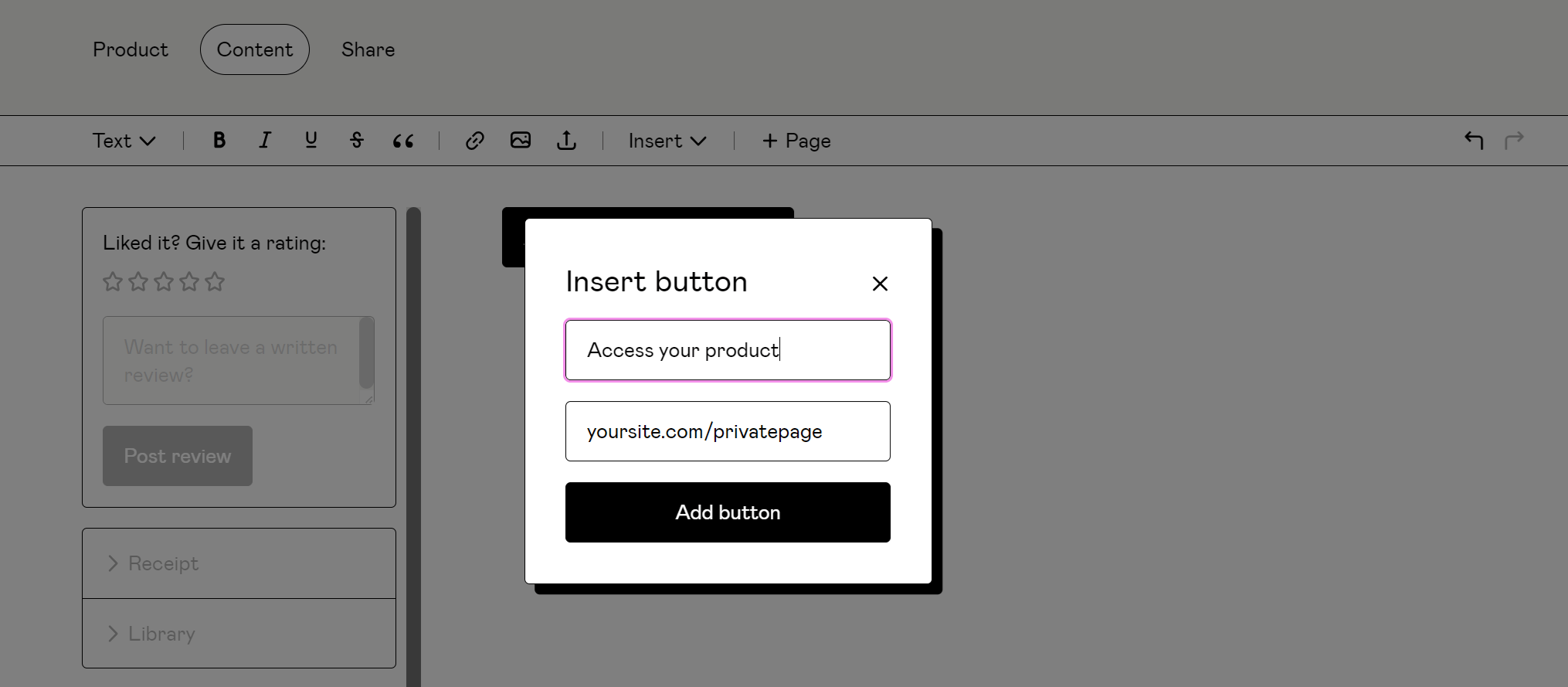1568x687 pixels.
Task: Click the Post review button
Action: pos(178,456)
